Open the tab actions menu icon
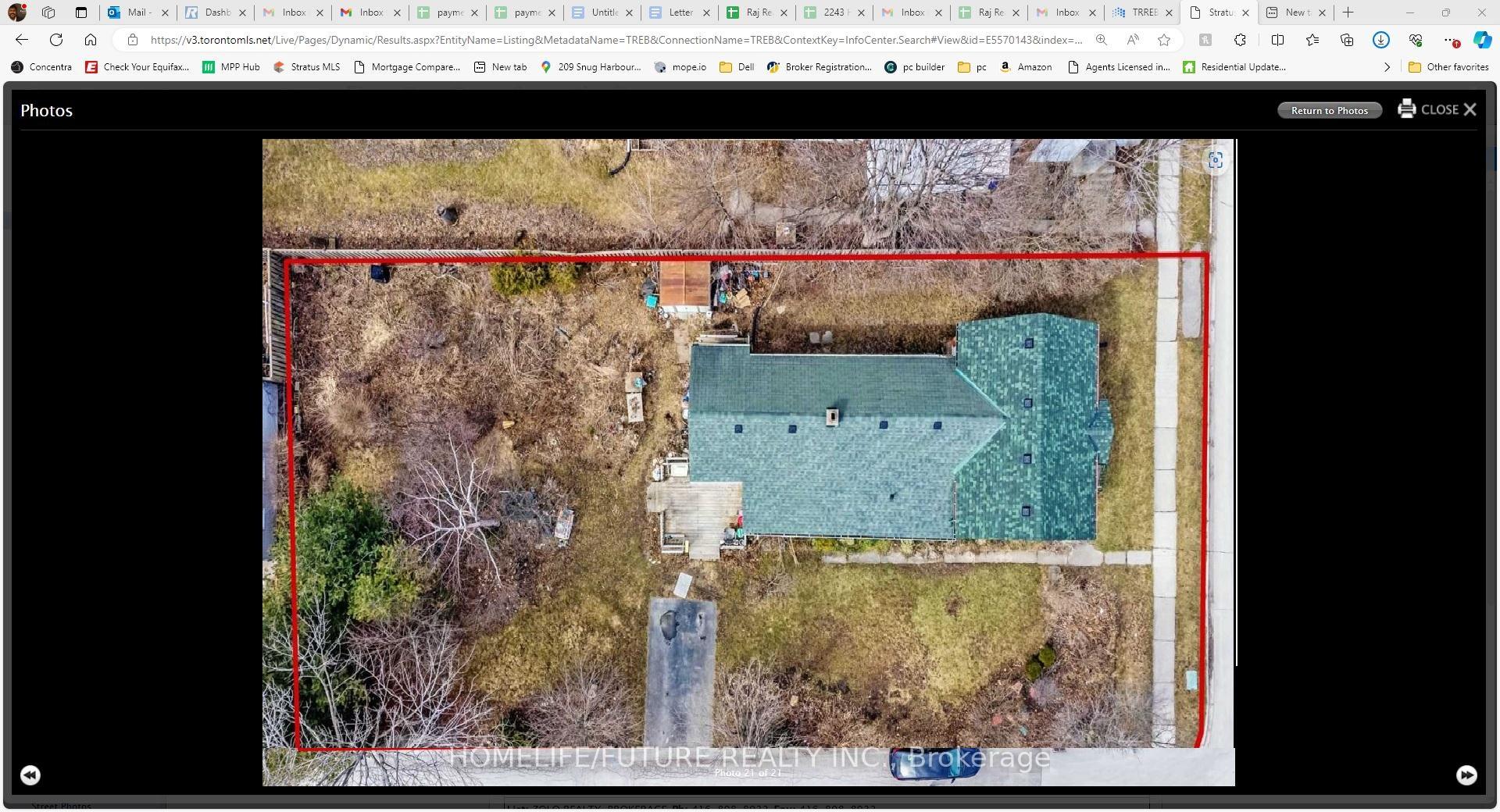This screenshot has width=1500, height=812. coord(81,12)
